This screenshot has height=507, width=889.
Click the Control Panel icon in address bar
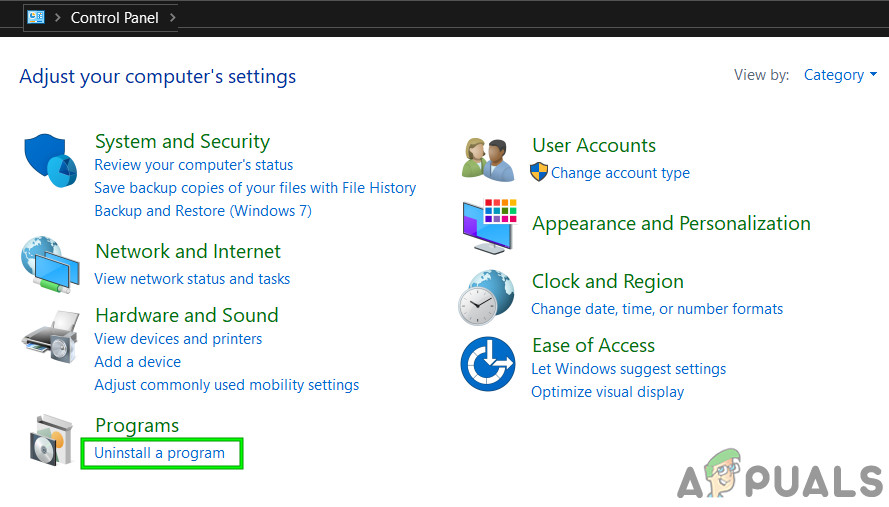click(x=36, y=17)
